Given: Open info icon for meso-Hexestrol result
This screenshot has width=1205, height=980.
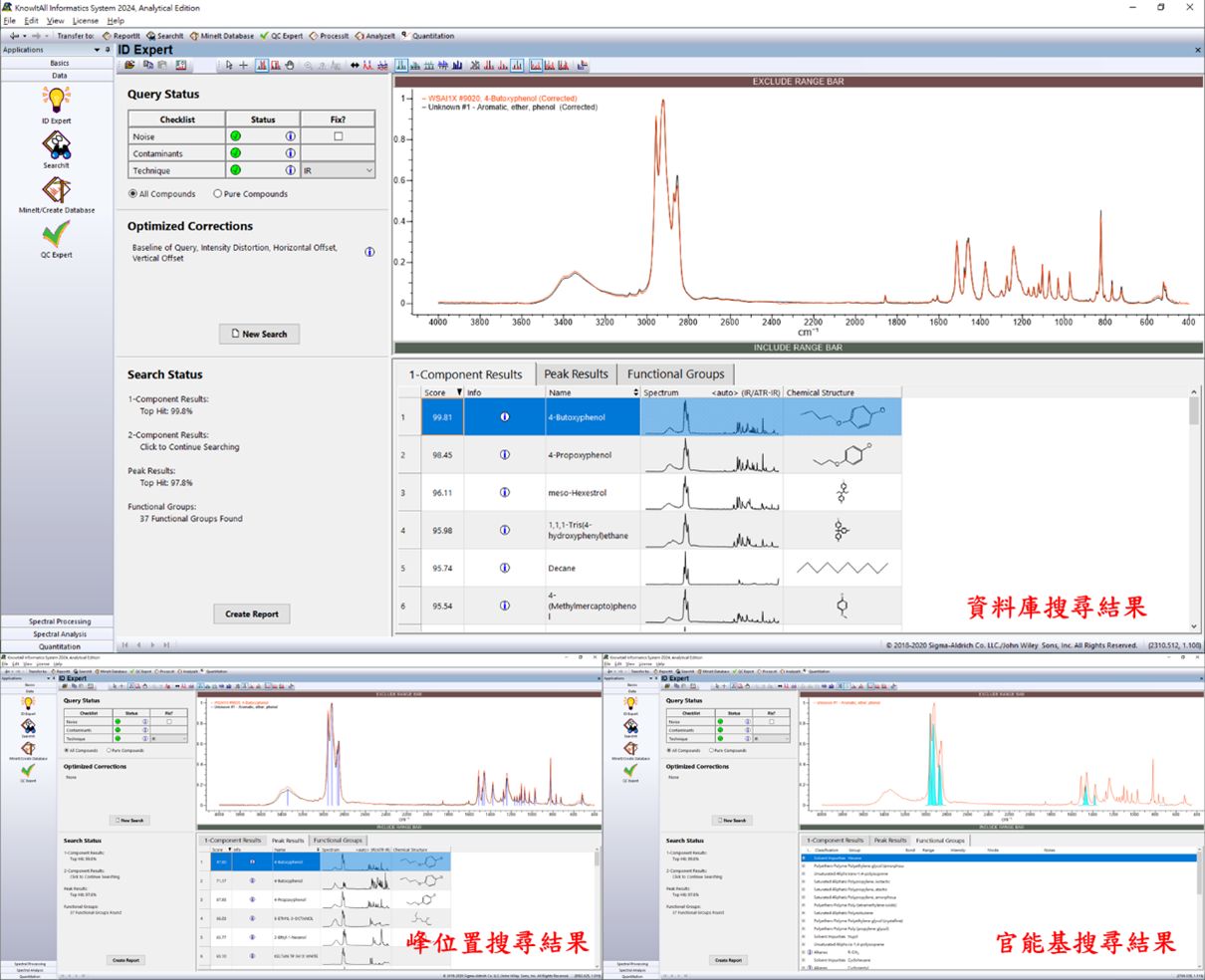Looking at the screenshot, I should click(x=504, y=492).
